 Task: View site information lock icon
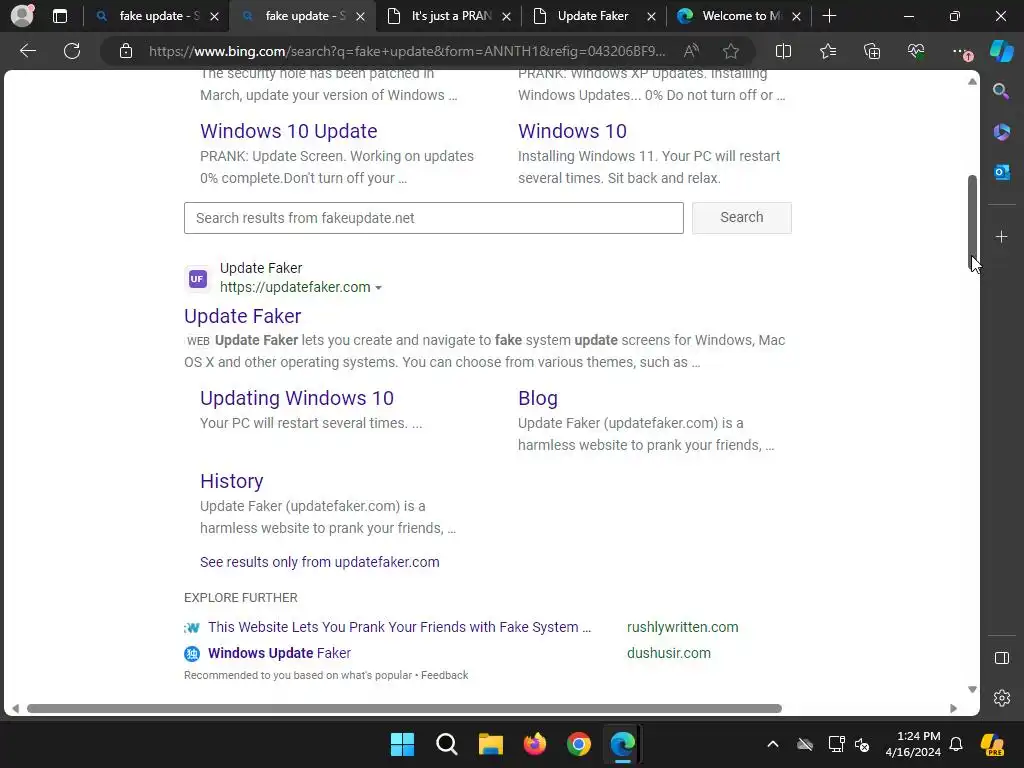coord(126,51)
